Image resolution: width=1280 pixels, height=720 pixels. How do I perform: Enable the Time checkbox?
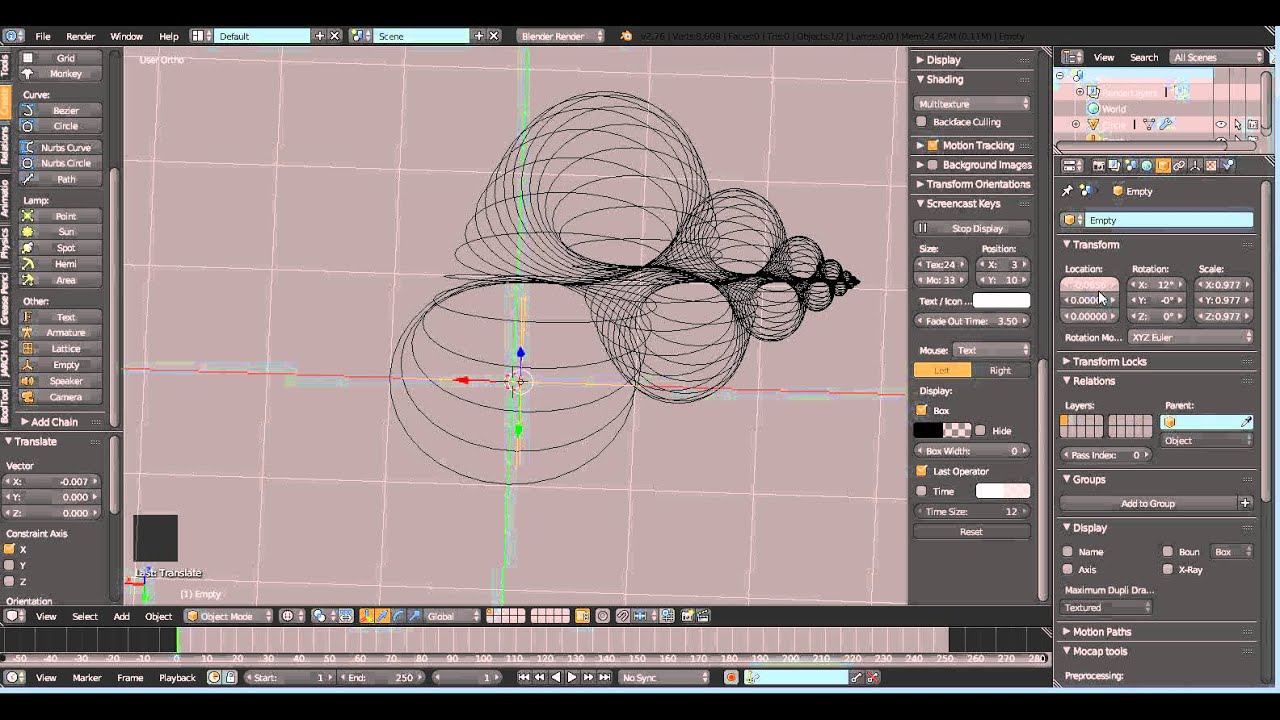click(921, 492)
